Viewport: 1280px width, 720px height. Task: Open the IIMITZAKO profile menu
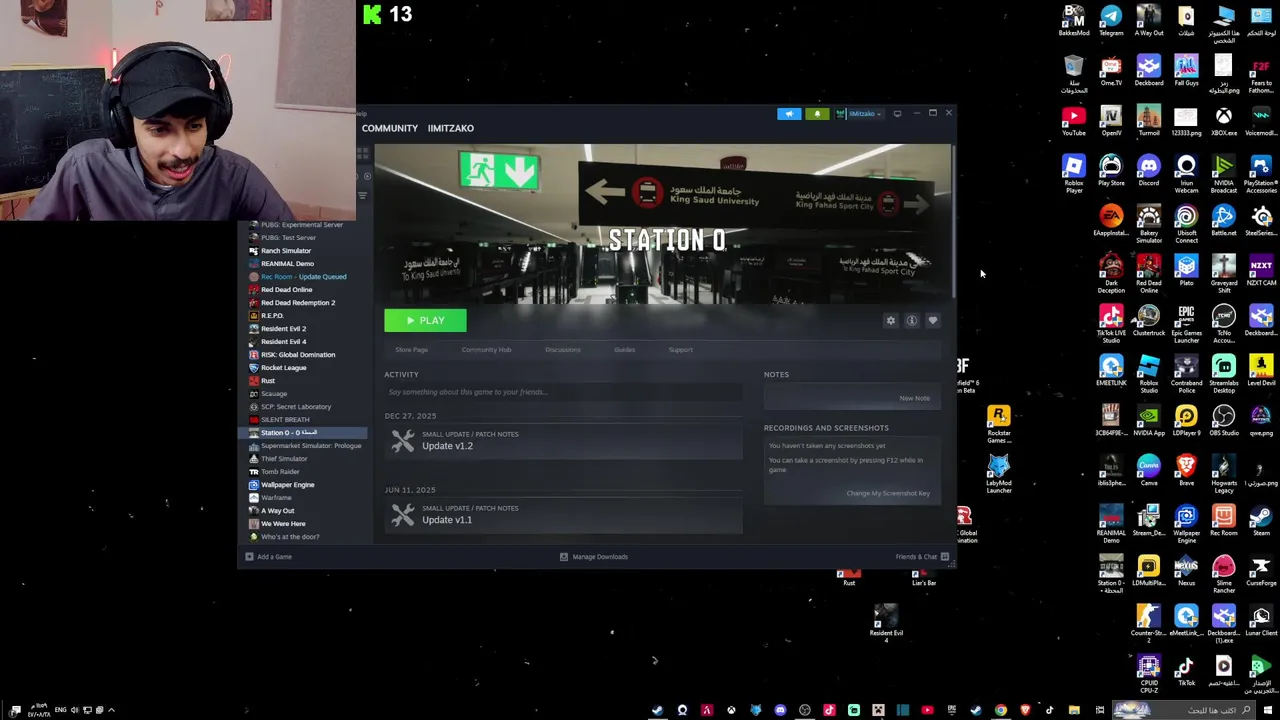click(x=451, y=128)
